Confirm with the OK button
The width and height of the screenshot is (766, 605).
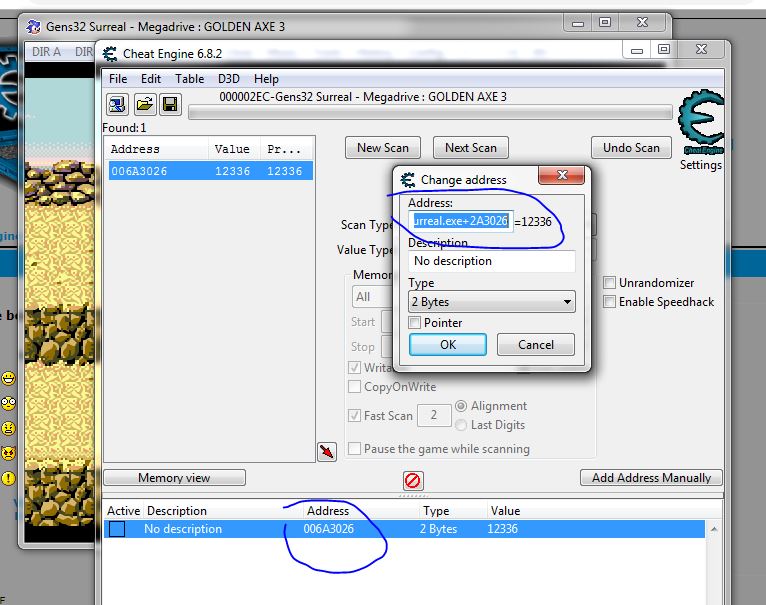447,345
